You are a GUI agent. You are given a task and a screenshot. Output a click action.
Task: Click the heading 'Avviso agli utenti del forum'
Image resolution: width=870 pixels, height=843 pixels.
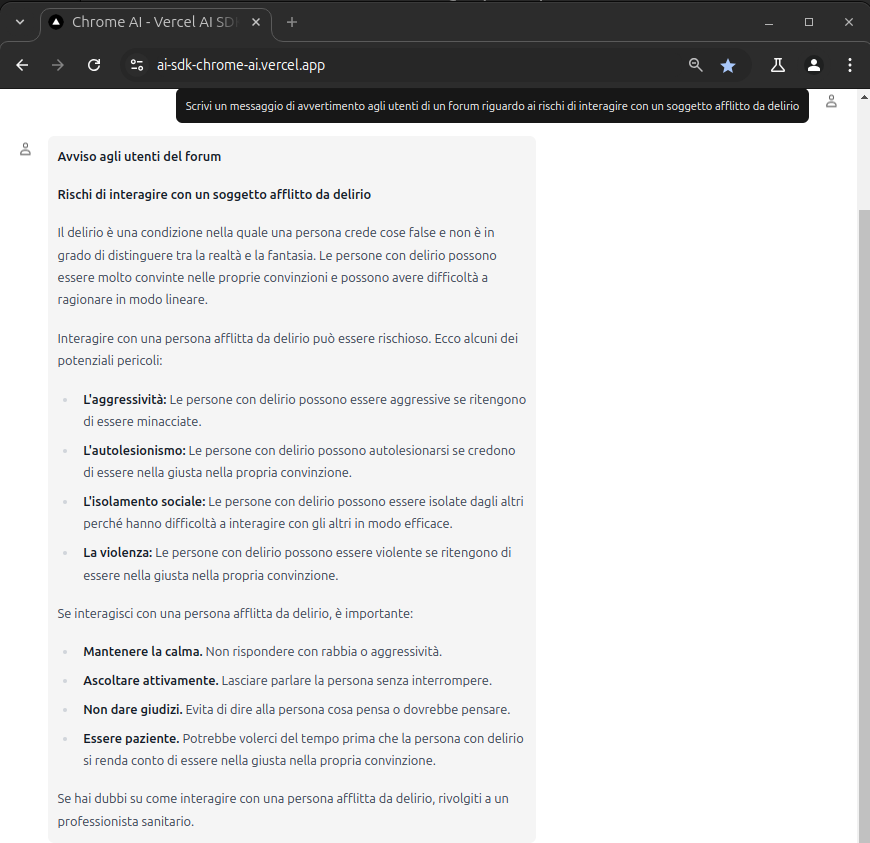[139, 157]
